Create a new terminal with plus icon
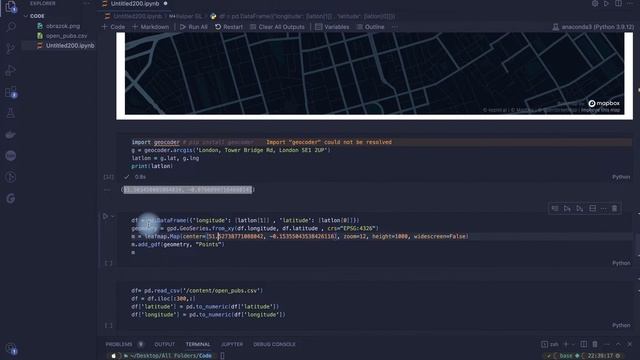 (566, 344)
